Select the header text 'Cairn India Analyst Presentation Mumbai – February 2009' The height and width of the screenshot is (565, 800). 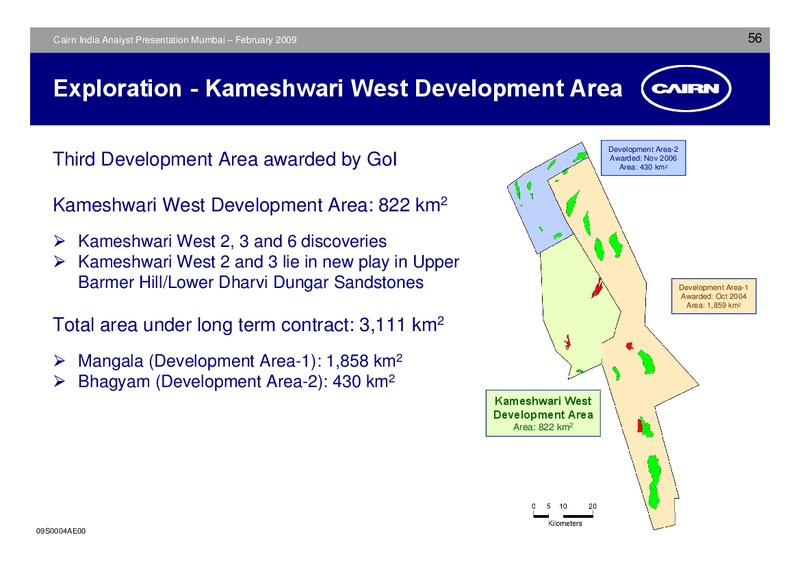pos(175,40)
